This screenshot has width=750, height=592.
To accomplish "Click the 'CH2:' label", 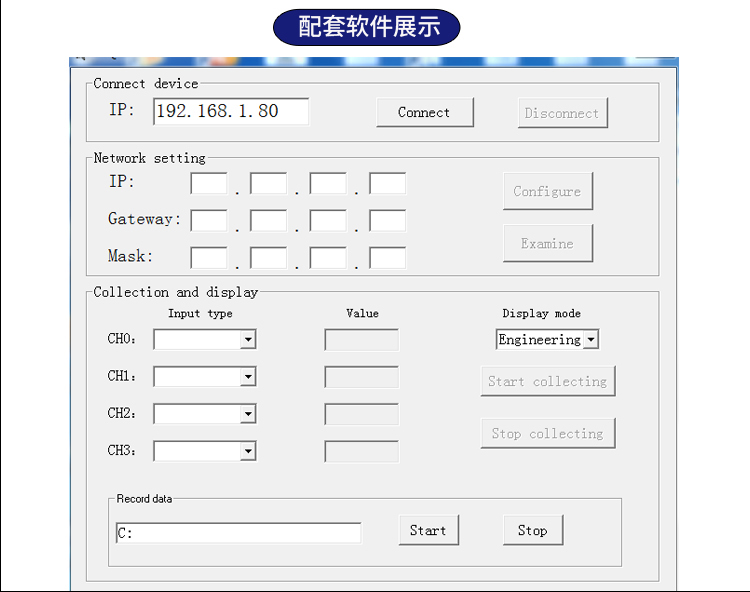I will (x=121, y=413).
